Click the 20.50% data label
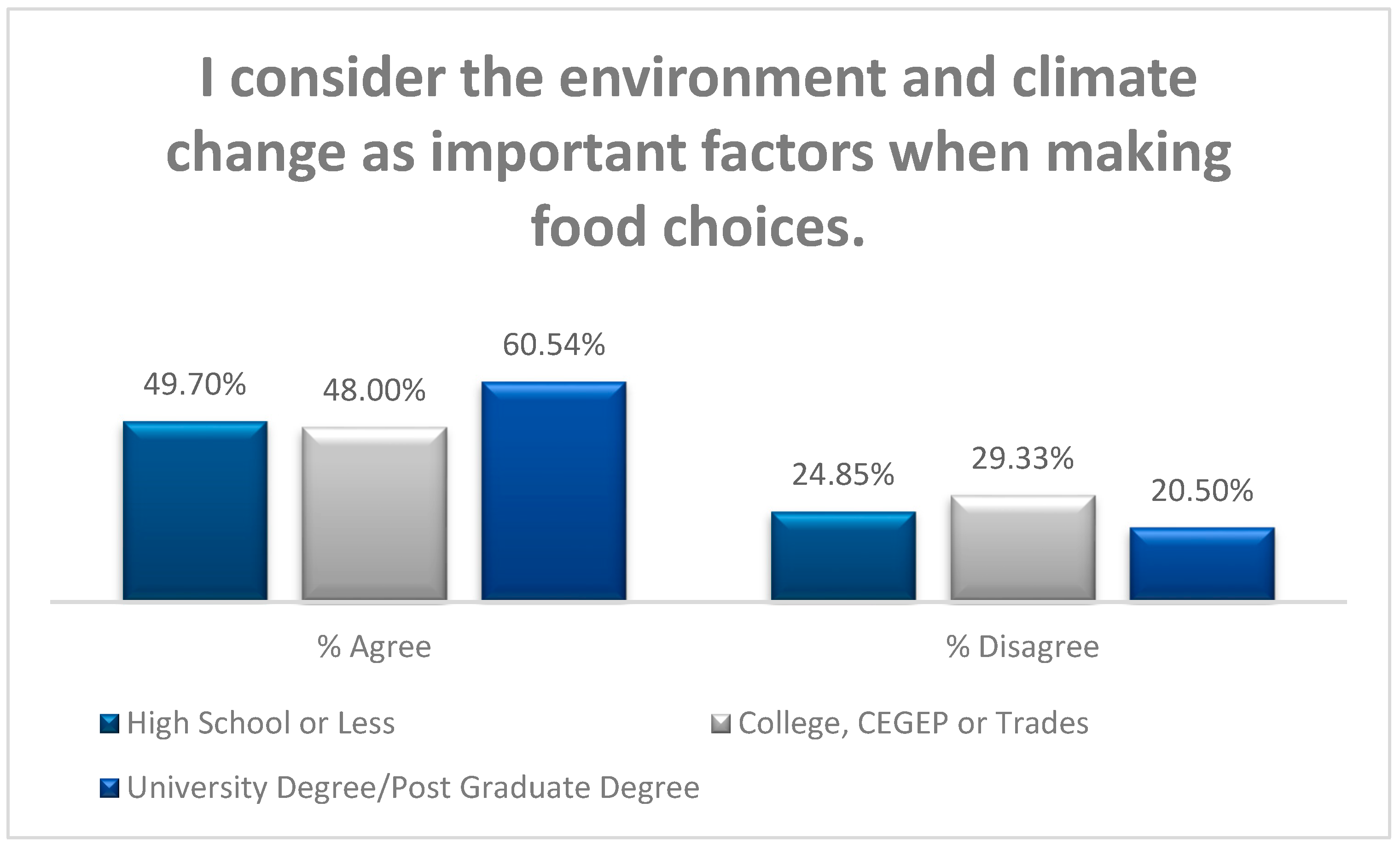Viewport: 1400px width, 849px height. [x=1202, y=491]
